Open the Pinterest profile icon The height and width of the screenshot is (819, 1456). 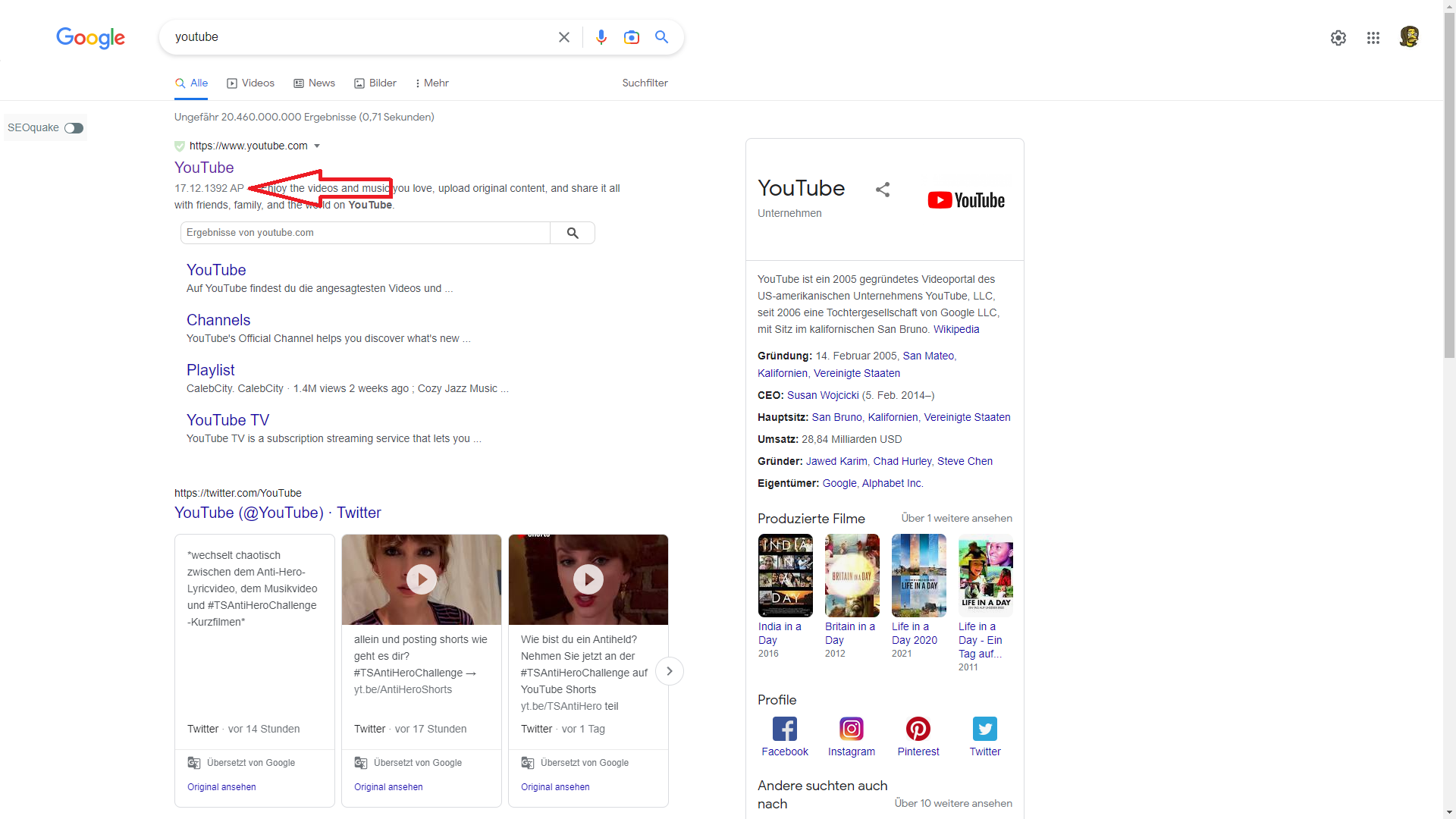[x=918, y=729]
